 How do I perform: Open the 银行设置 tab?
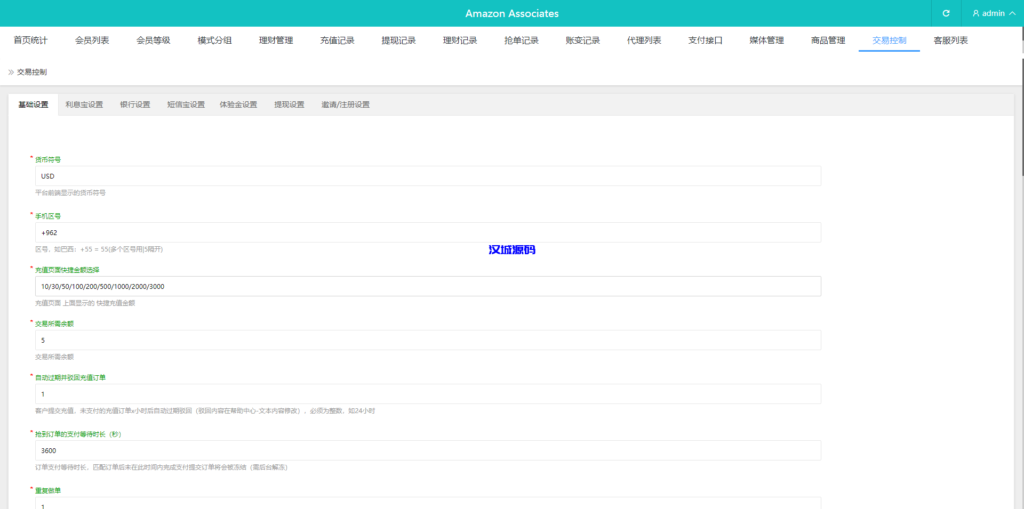pyautogui.click(x=135, y=105)
